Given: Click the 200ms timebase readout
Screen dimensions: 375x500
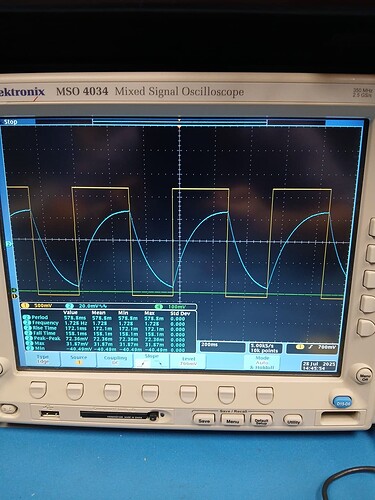Looking at the screenshot, I should (222, 347).
